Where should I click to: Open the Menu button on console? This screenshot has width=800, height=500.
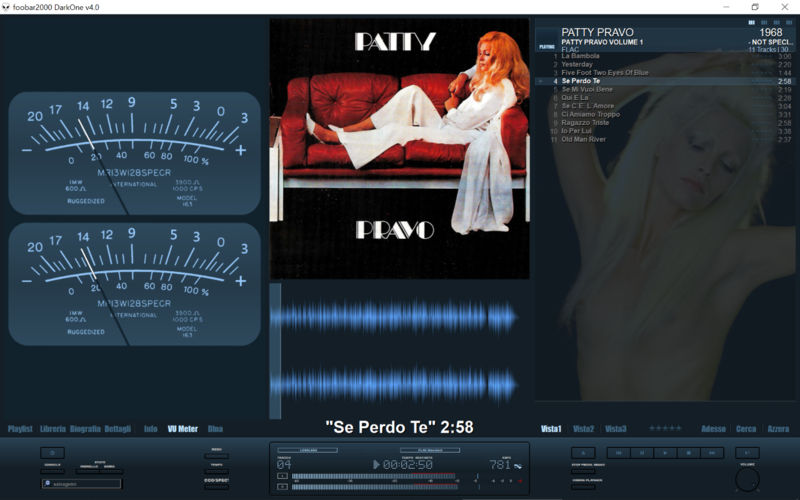(x=216, y=454)
